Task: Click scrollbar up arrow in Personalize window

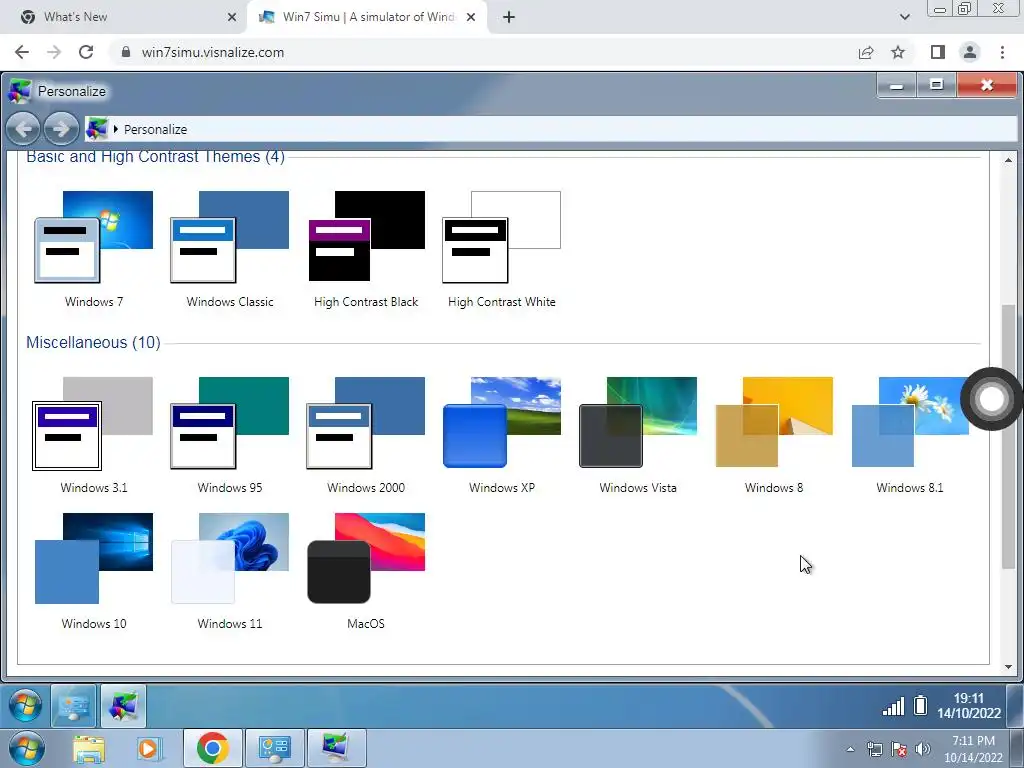Action: click(x=1008, y=160)
